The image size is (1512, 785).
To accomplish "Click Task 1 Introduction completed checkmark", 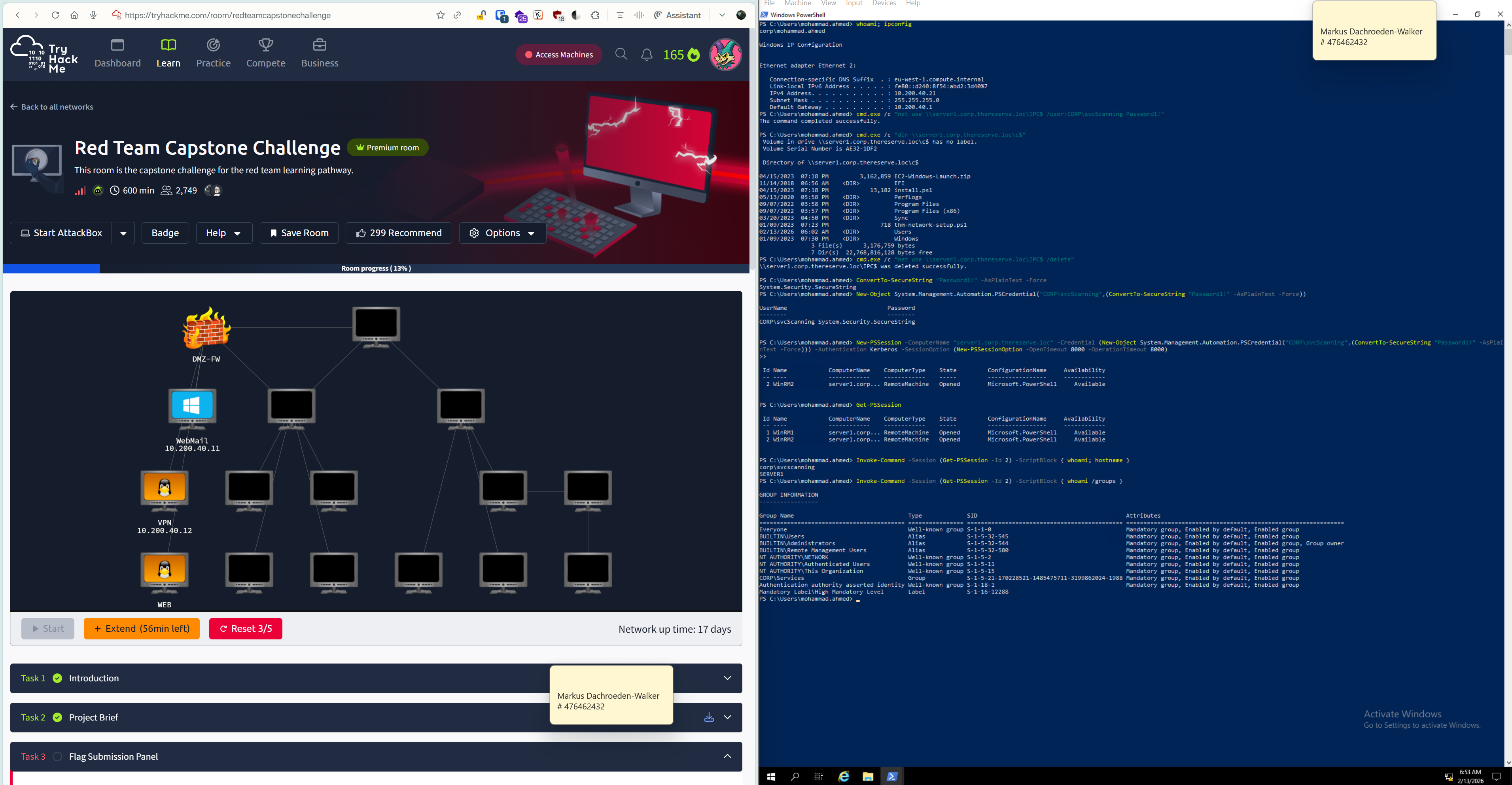I will 57,678.
